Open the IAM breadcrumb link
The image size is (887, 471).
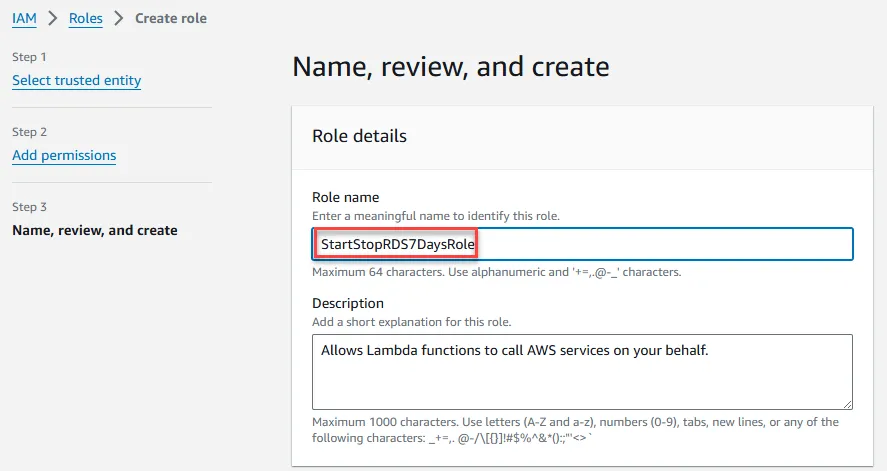point(24,18)
